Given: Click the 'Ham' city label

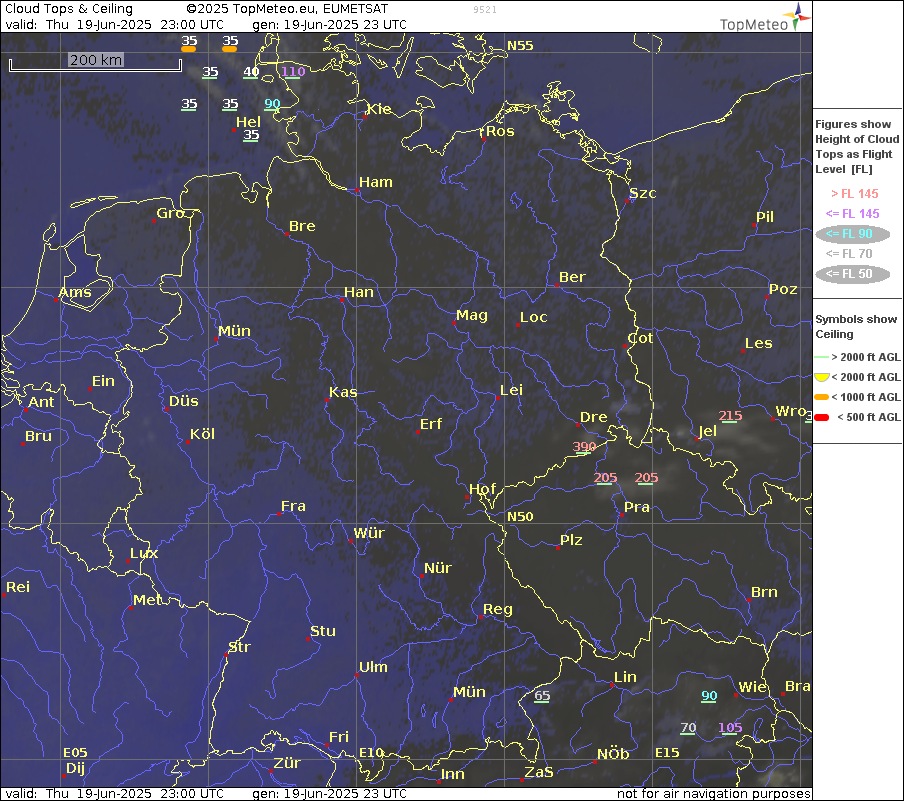Looking at the screenshot, I should 375,182.
